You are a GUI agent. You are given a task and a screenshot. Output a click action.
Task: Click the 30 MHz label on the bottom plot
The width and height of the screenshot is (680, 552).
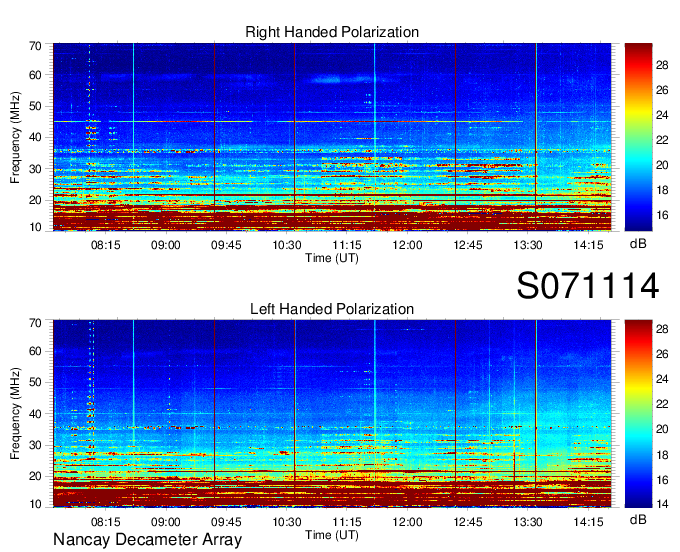tap(35, 445)
